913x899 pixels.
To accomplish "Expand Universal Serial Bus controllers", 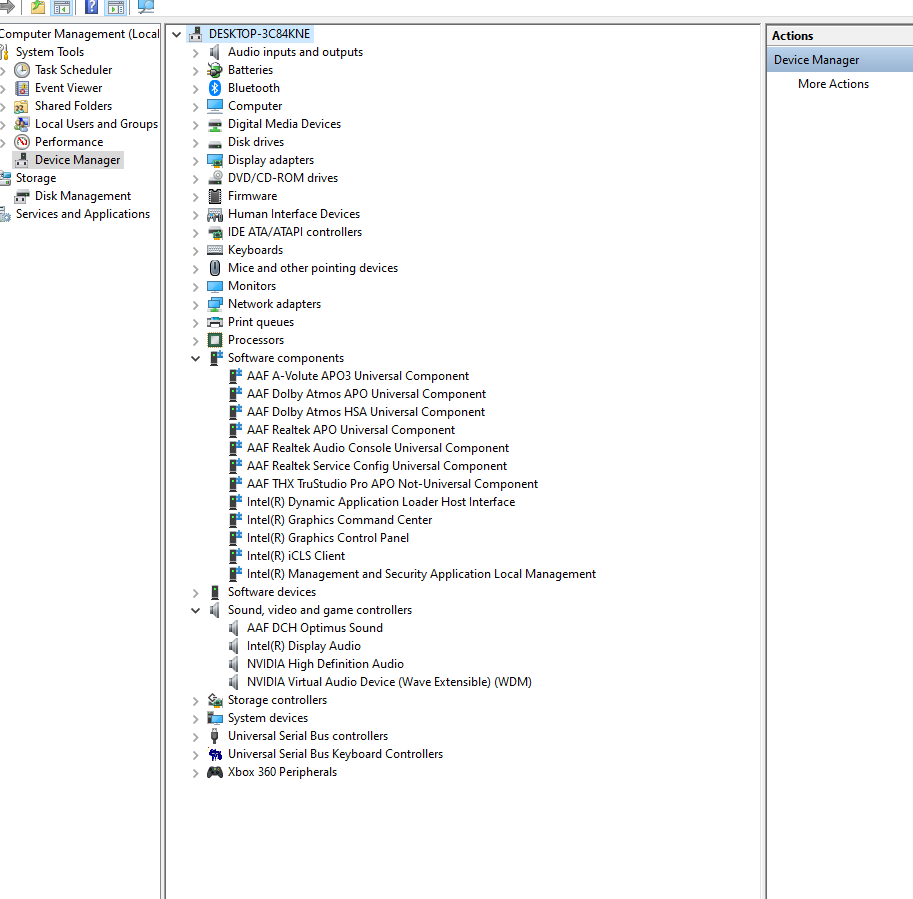I will [195, 737].
